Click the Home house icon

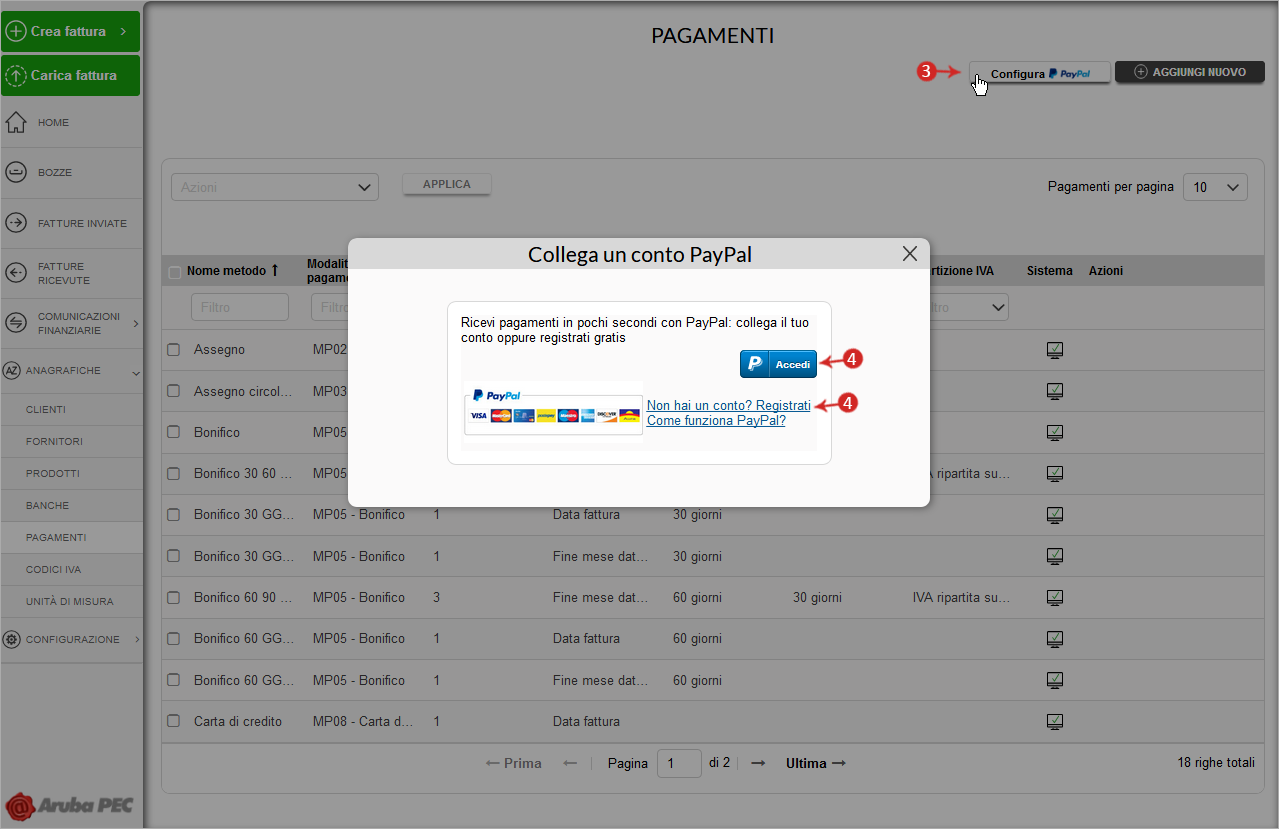click(16, 123)
